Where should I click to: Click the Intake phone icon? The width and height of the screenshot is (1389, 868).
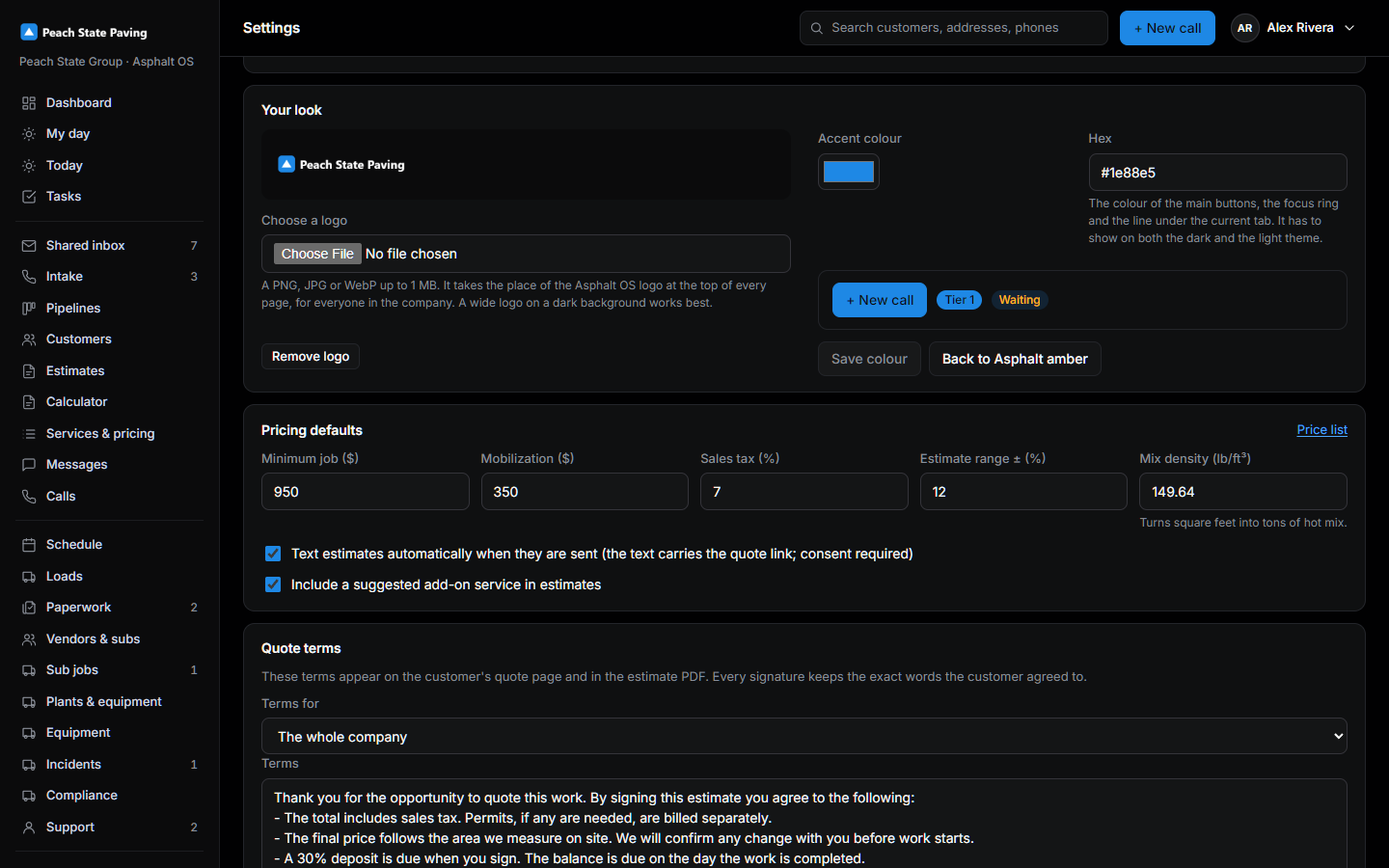pyautogui.click(x=29, y=277)
